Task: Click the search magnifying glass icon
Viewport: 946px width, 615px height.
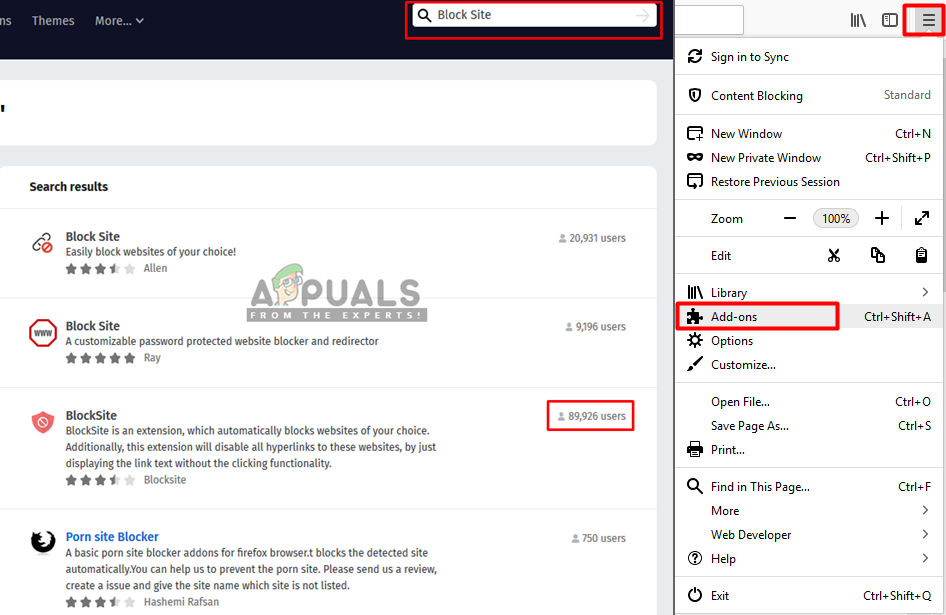Action: coord(425,15)
